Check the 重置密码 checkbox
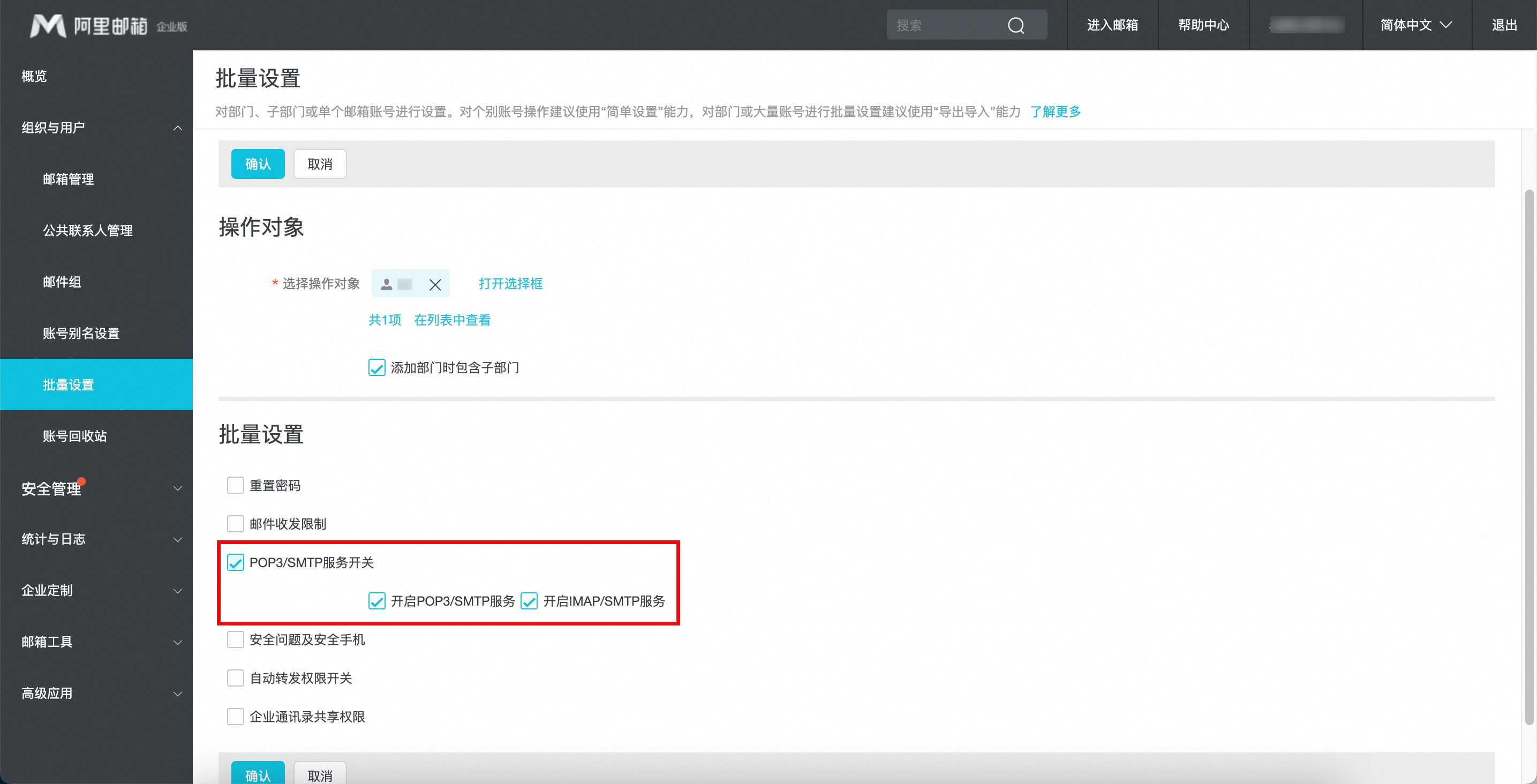The width and height of the screenshot is (1537, 784). [x=236, y=485]
